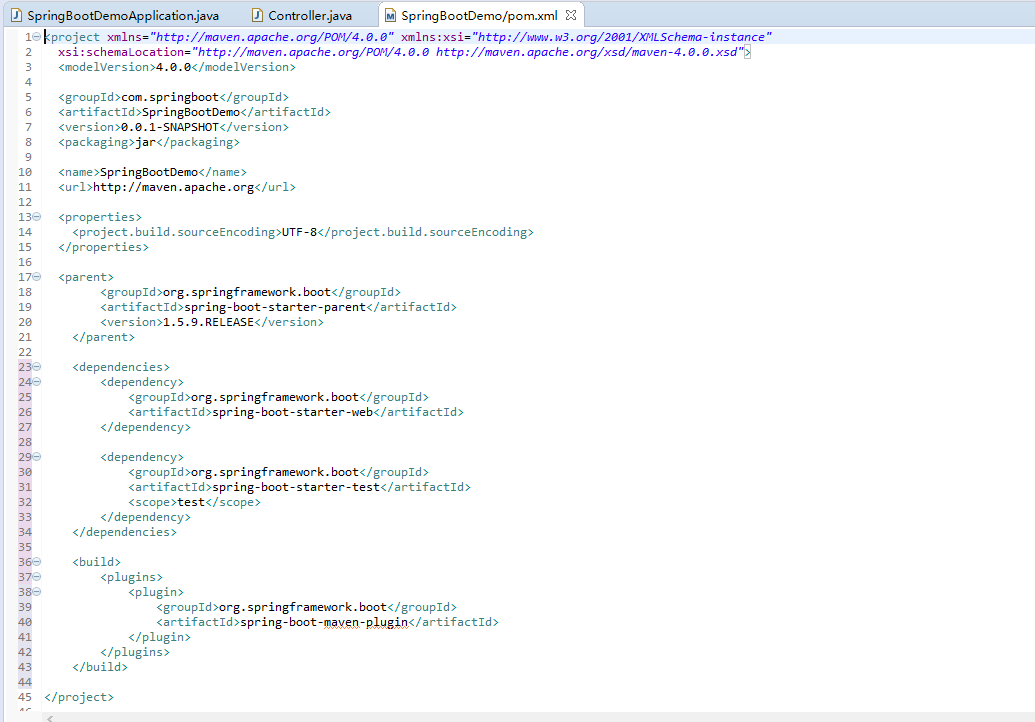The height and width of the screenshot is (722, 1035).
Task: Click the closing </build> tag on line 43
Action: [x=100, y=667]
